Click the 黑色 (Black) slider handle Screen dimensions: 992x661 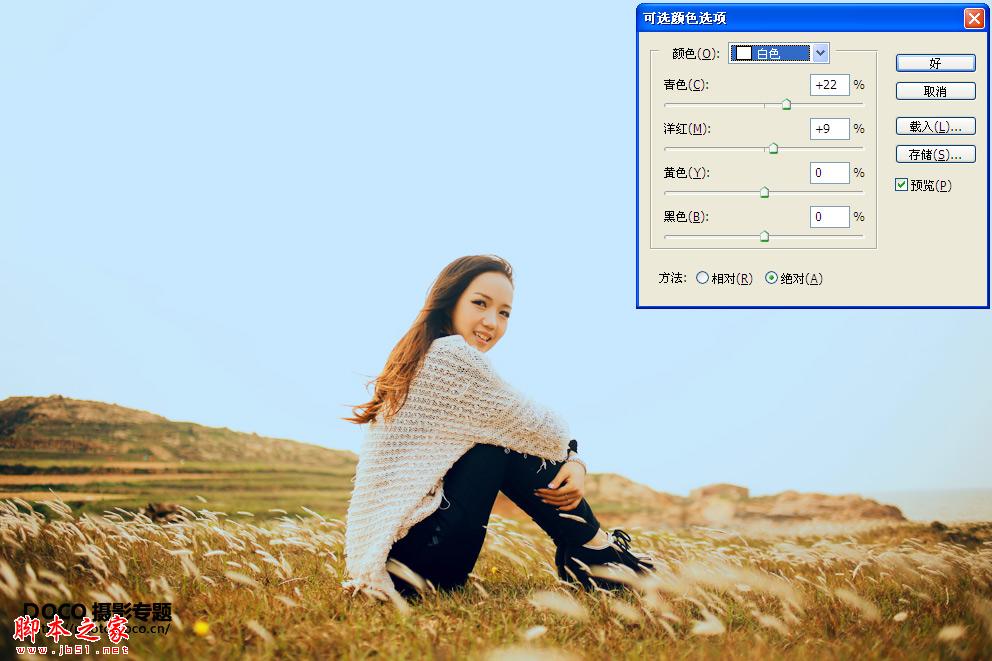[763, 236]
